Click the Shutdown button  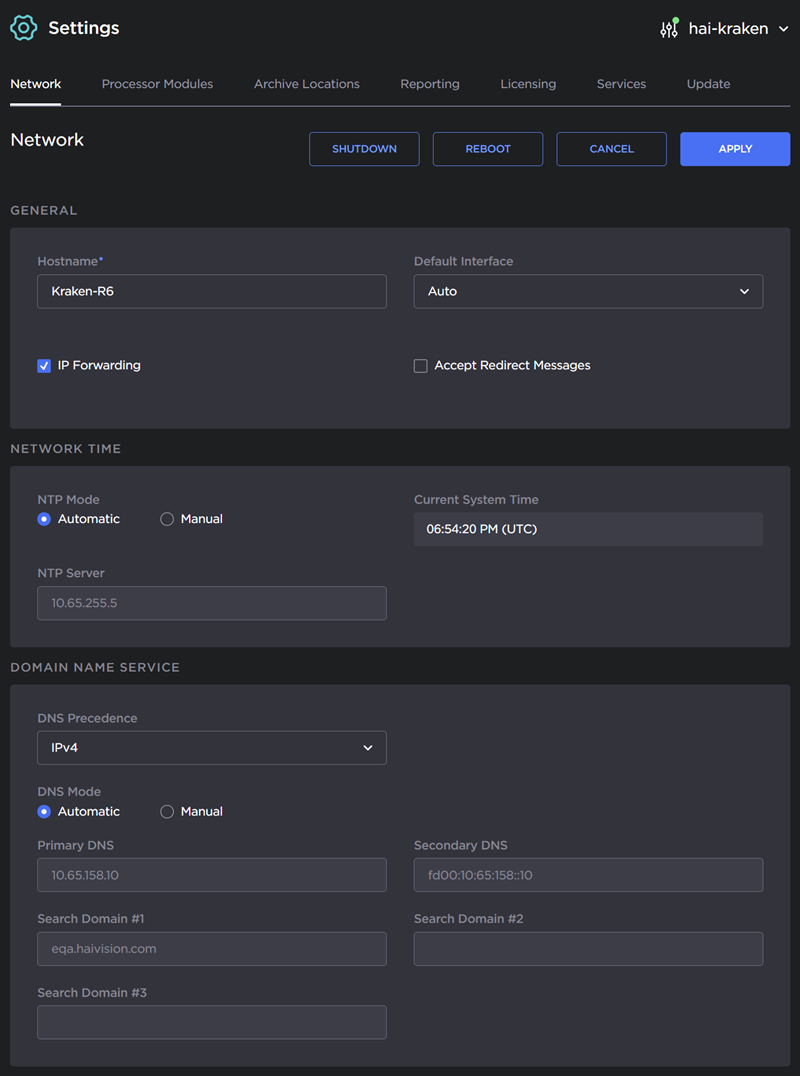point(364,149)
